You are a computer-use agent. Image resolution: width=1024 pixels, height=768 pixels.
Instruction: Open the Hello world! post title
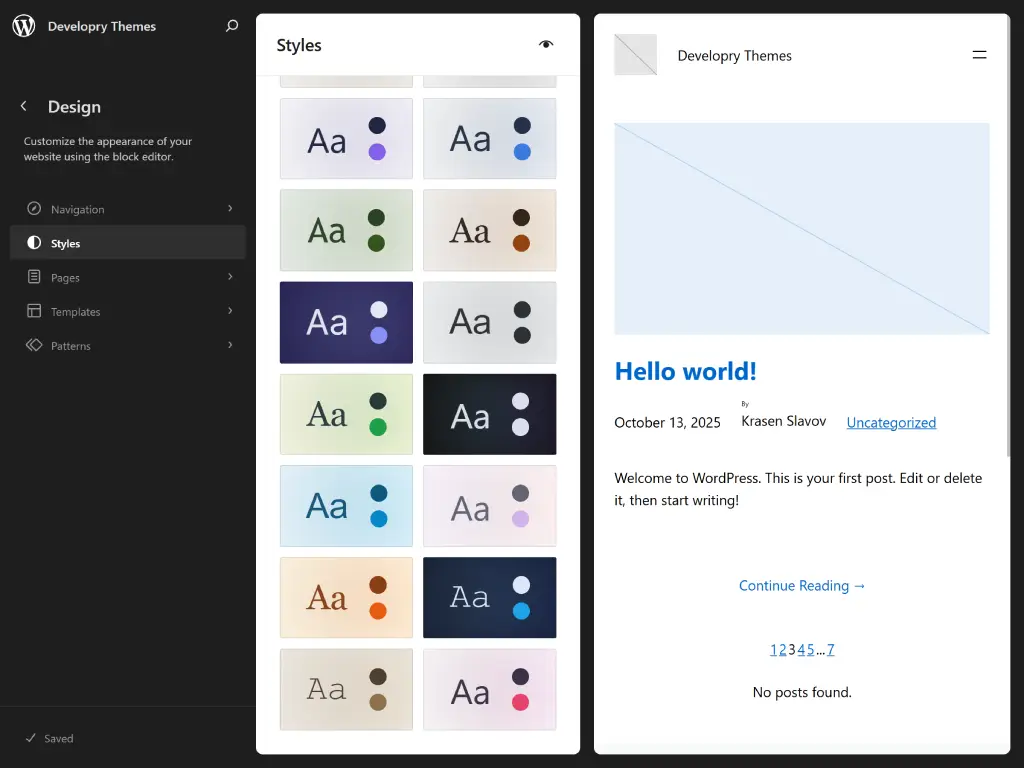click(x=685, y=371)
